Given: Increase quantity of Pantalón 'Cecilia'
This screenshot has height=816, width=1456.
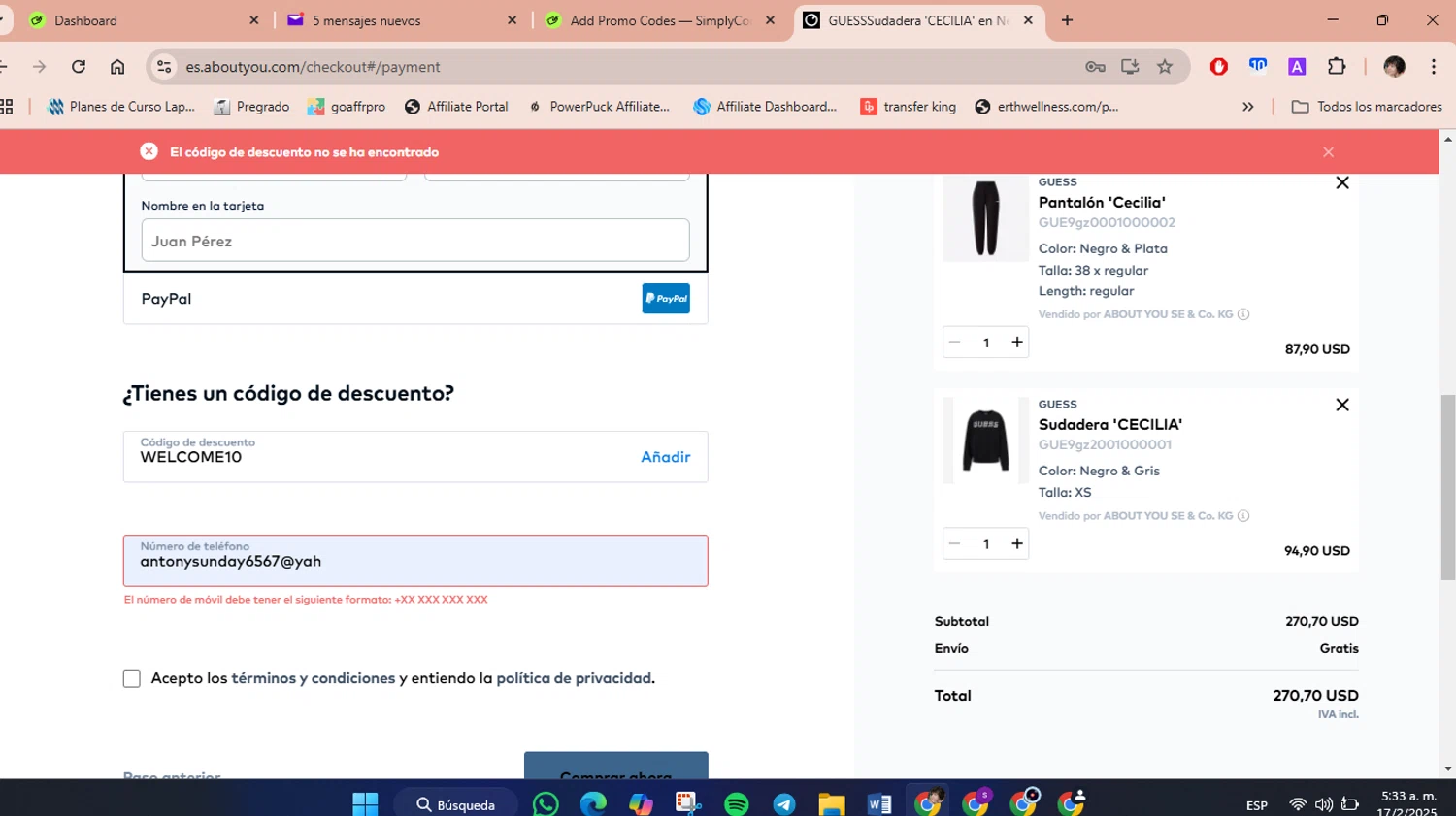Looking at the screenshot, I should pos(1016,342).
